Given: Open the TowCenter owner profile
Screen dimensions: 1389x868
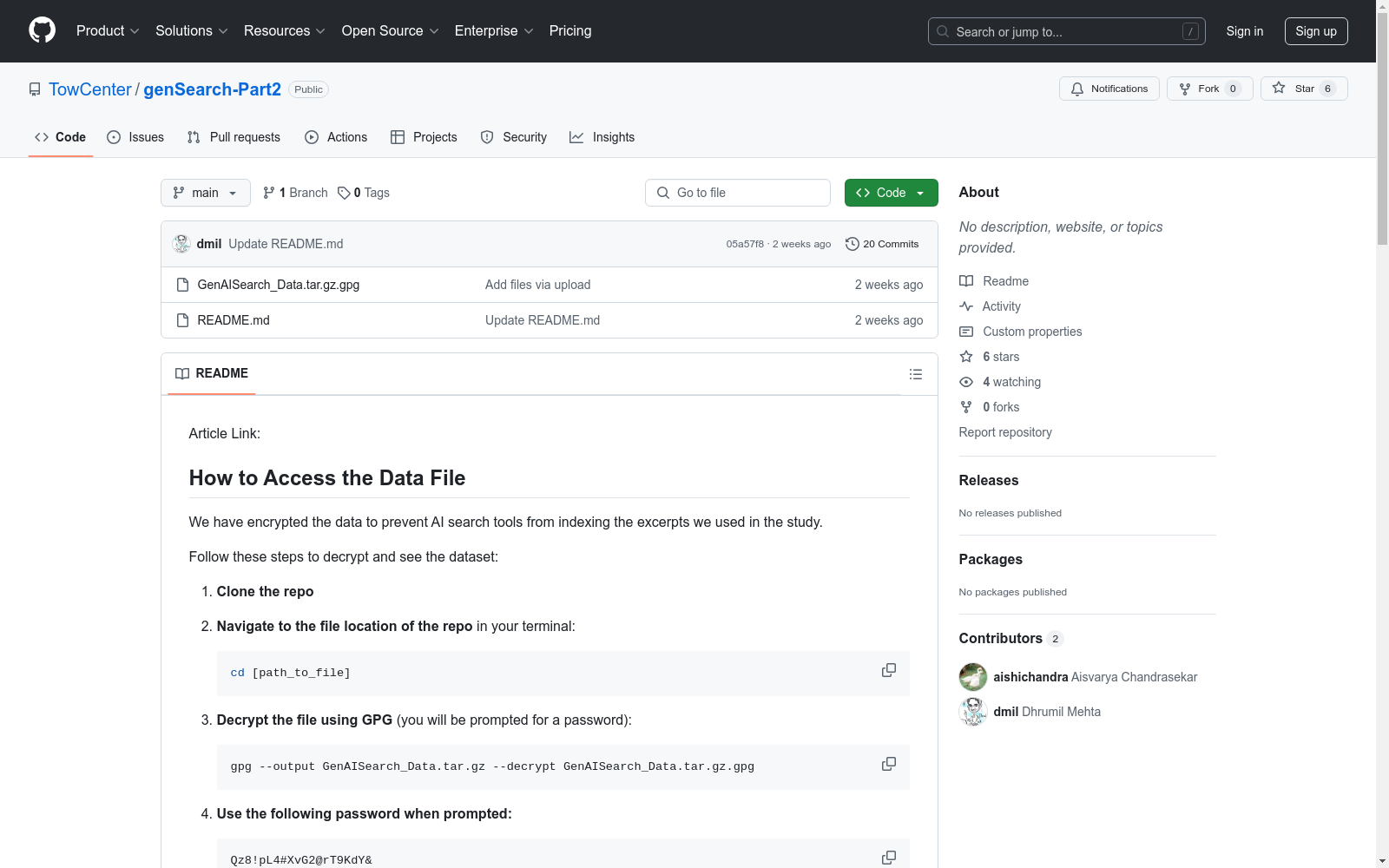Looking at the screenshot, I should (90, 89).
